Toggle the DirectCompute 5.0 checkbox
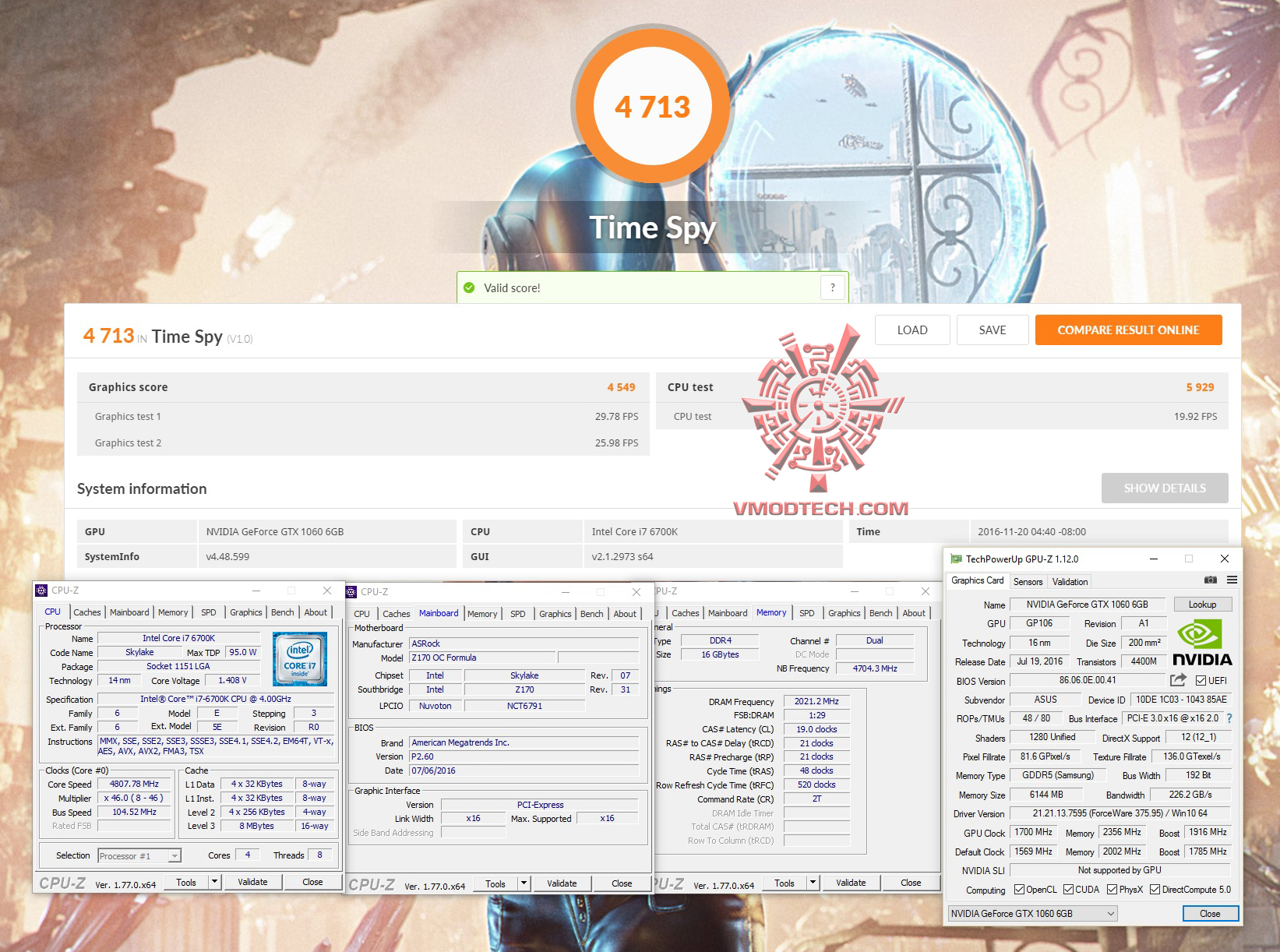 click(1155, 890)
